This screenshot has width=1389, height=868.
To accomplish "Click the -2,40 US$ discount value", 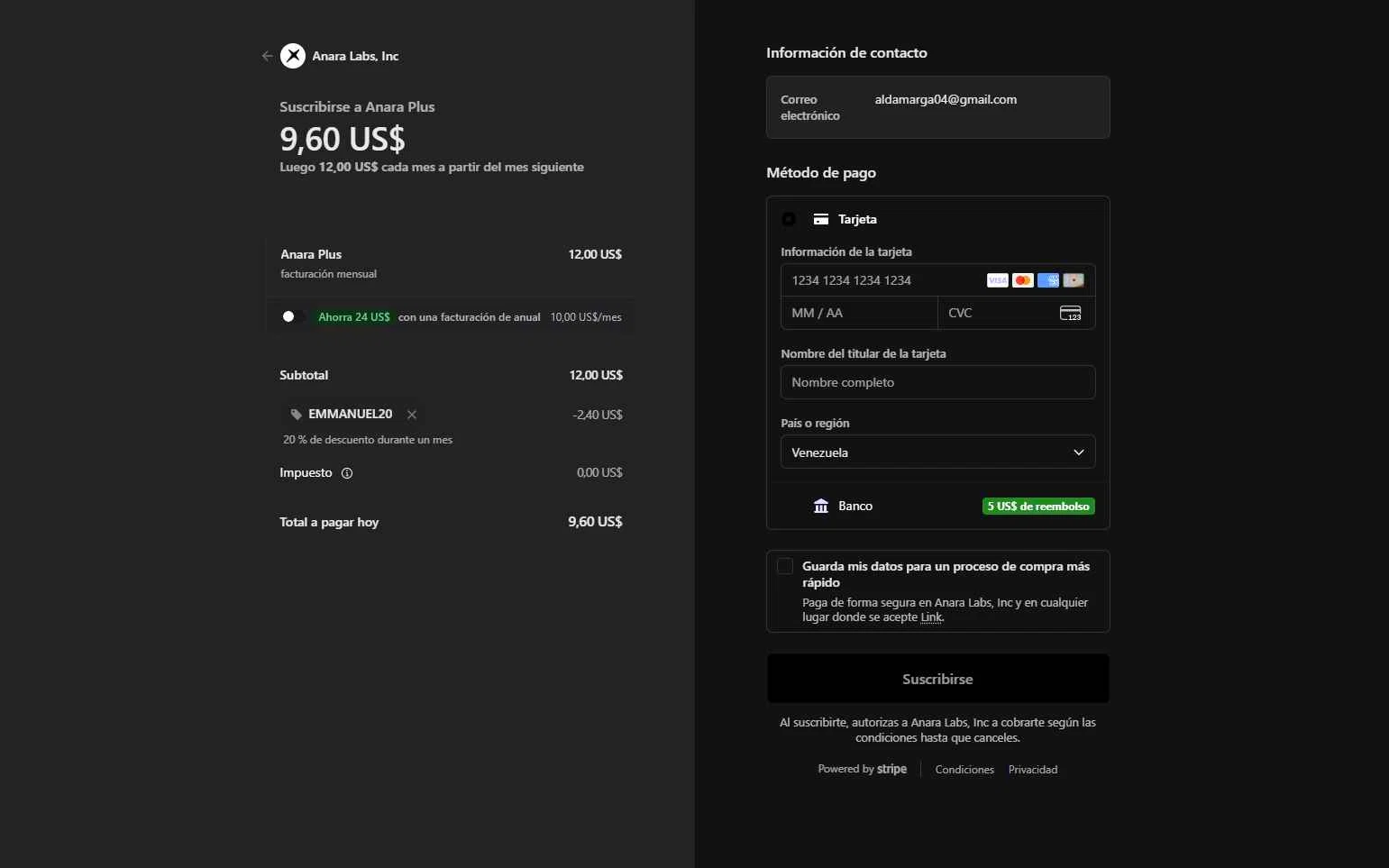I will click(x=598, y=415).
